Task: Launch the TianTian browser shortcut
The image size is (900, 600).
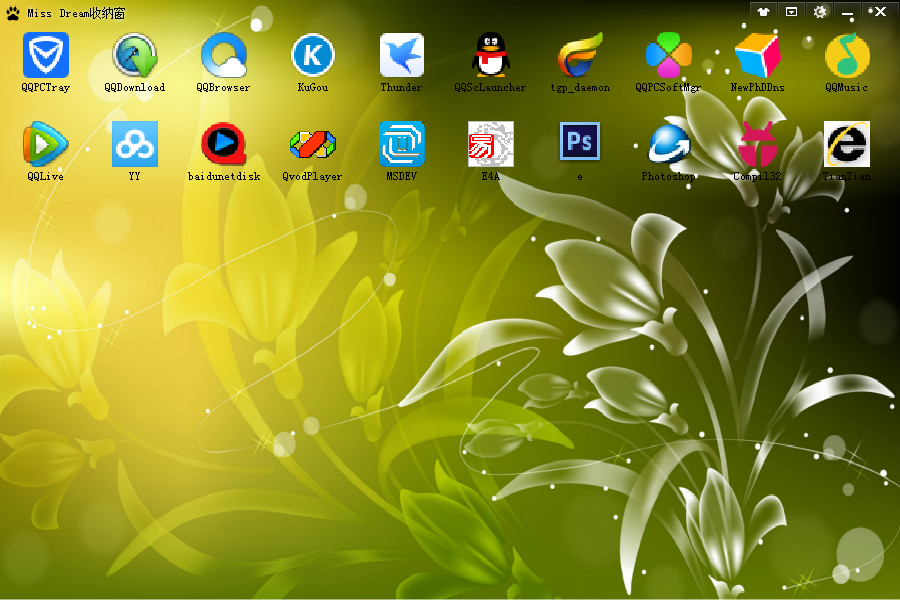Action: pos(847,144)
